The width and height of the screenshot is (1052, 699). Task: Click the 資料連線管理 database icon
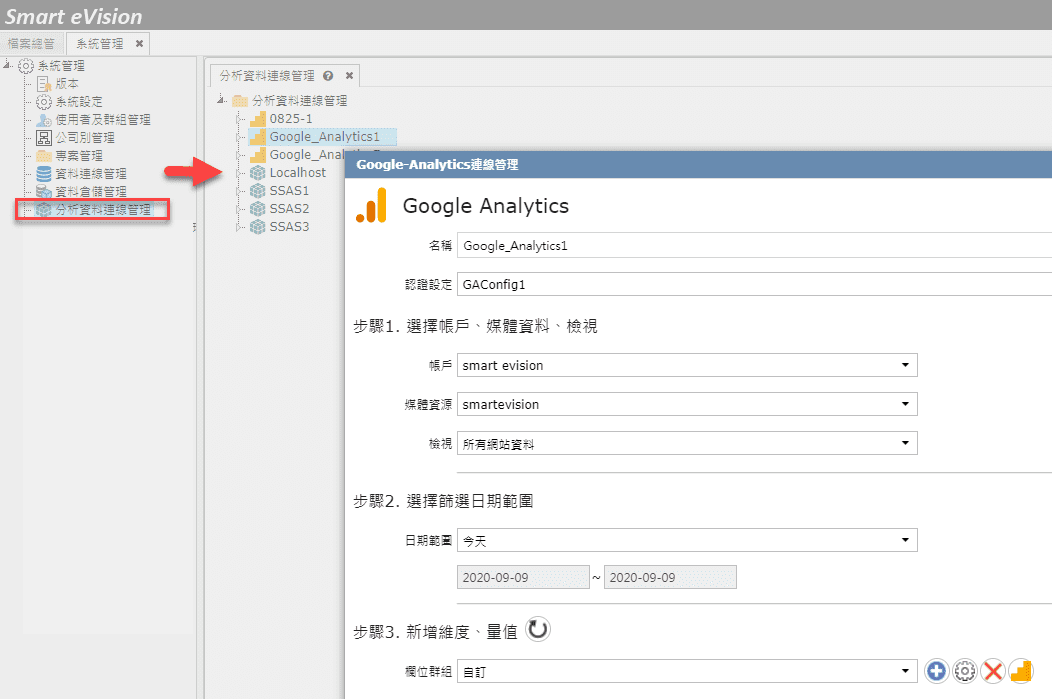(x=44, y=174)
